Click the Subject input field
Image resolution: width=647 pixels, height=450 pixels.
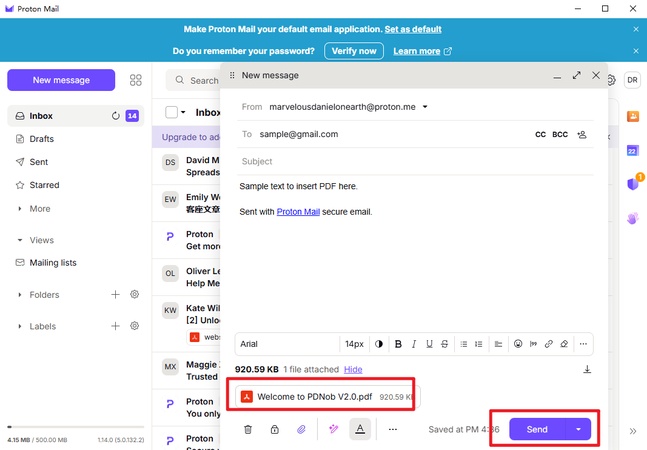[x=415, y=161]
